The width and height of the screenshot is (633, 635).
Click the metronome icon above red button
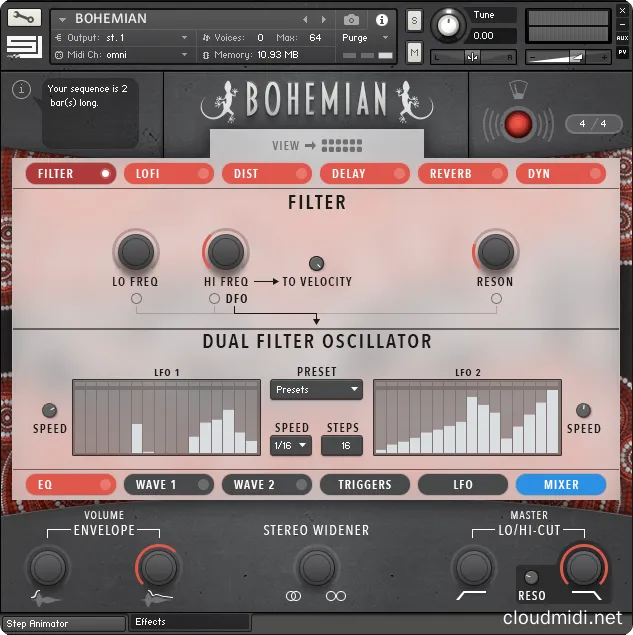(x=517, y=91)
